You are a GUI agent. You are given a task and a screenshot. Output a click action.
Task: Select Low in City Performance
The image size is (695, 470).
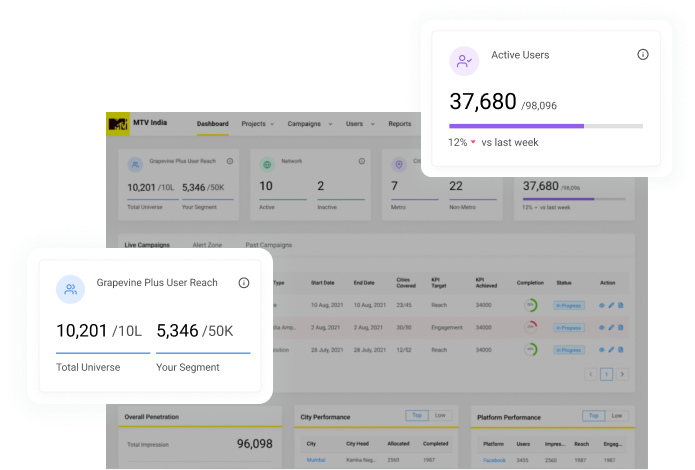(x=440, y=415)
